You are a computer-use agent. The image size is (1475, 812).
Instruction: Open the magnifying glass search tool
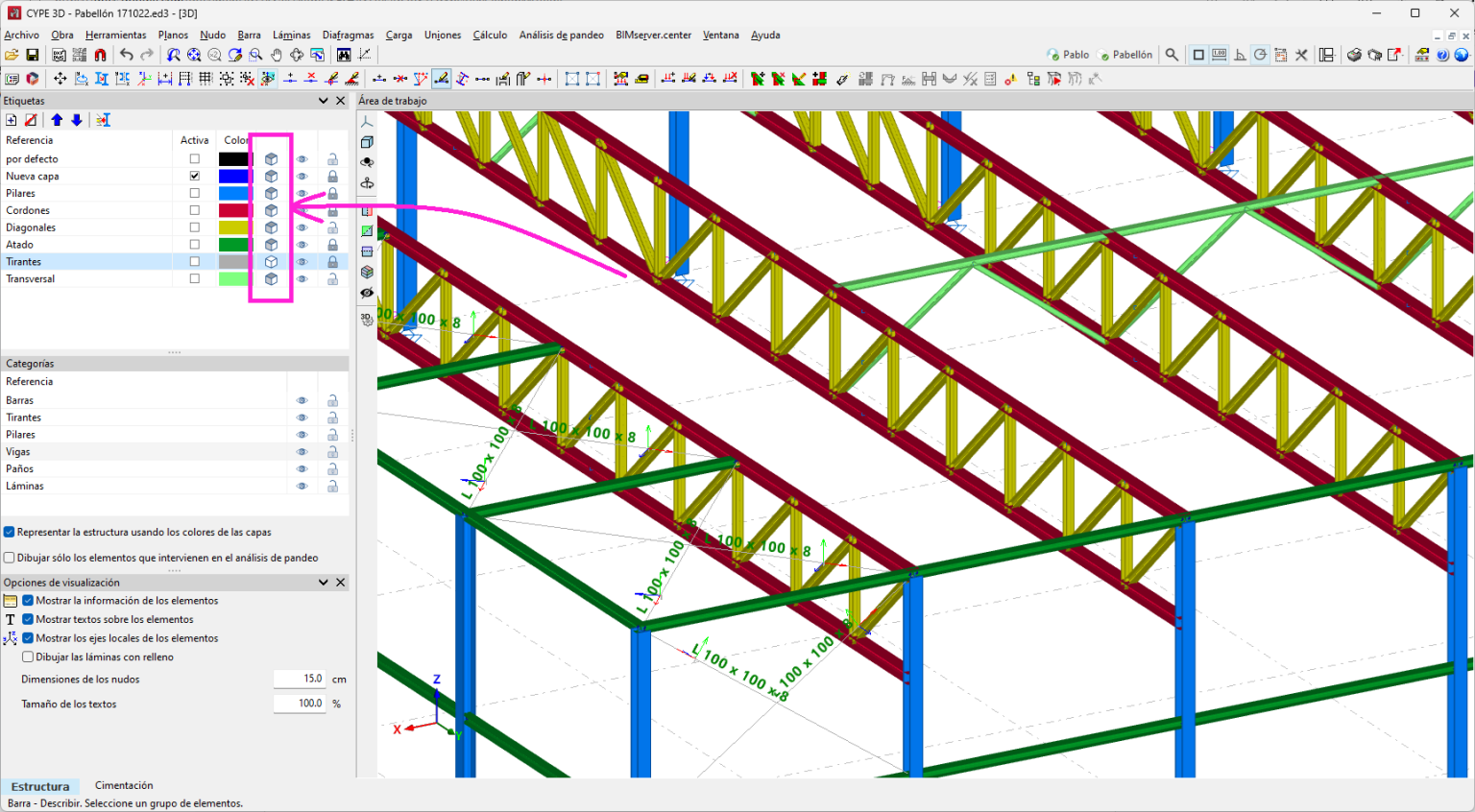1172,55
